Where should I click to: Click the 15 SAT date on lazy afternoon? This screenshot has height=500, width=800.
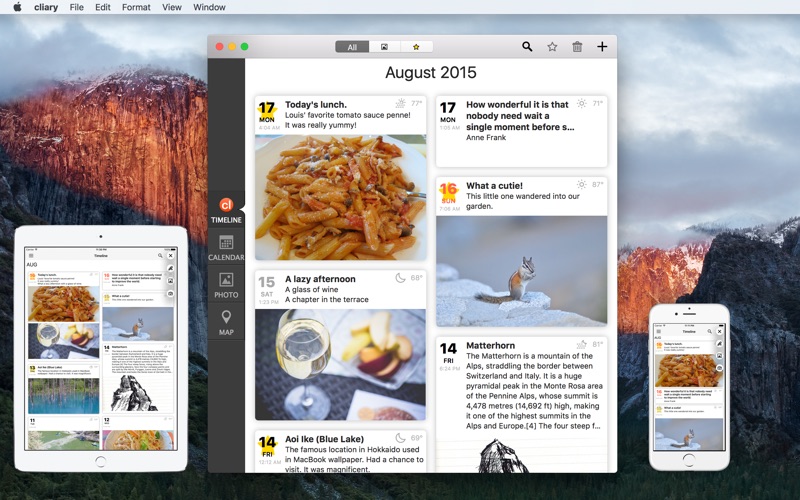[x=267, y=286]
